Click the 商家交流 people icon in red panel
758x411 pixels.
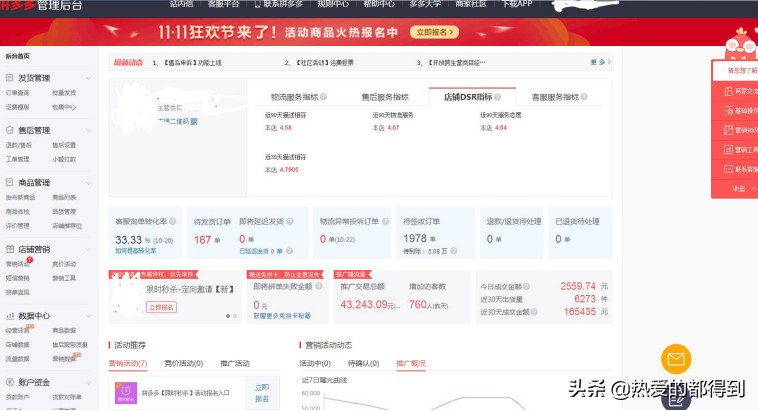tap(729, 91)
